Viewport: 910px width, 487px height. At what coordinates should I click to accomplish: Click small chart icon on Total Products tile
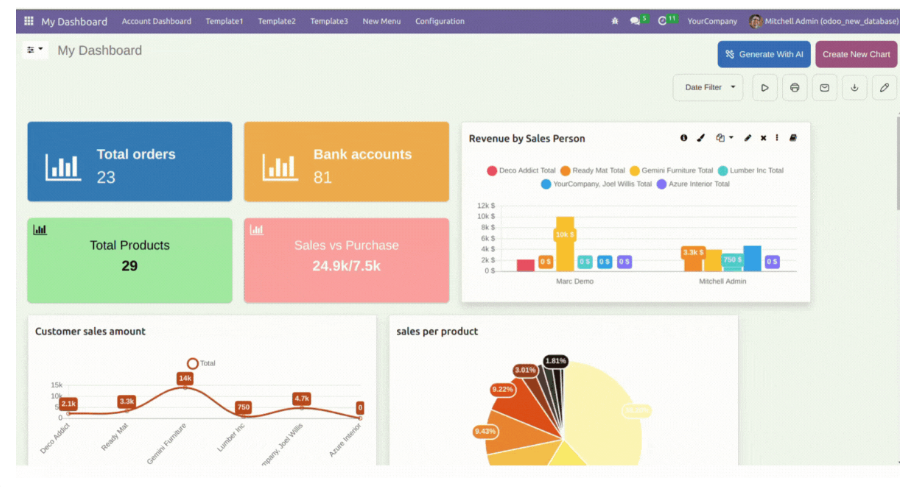(x=40, y=230)
